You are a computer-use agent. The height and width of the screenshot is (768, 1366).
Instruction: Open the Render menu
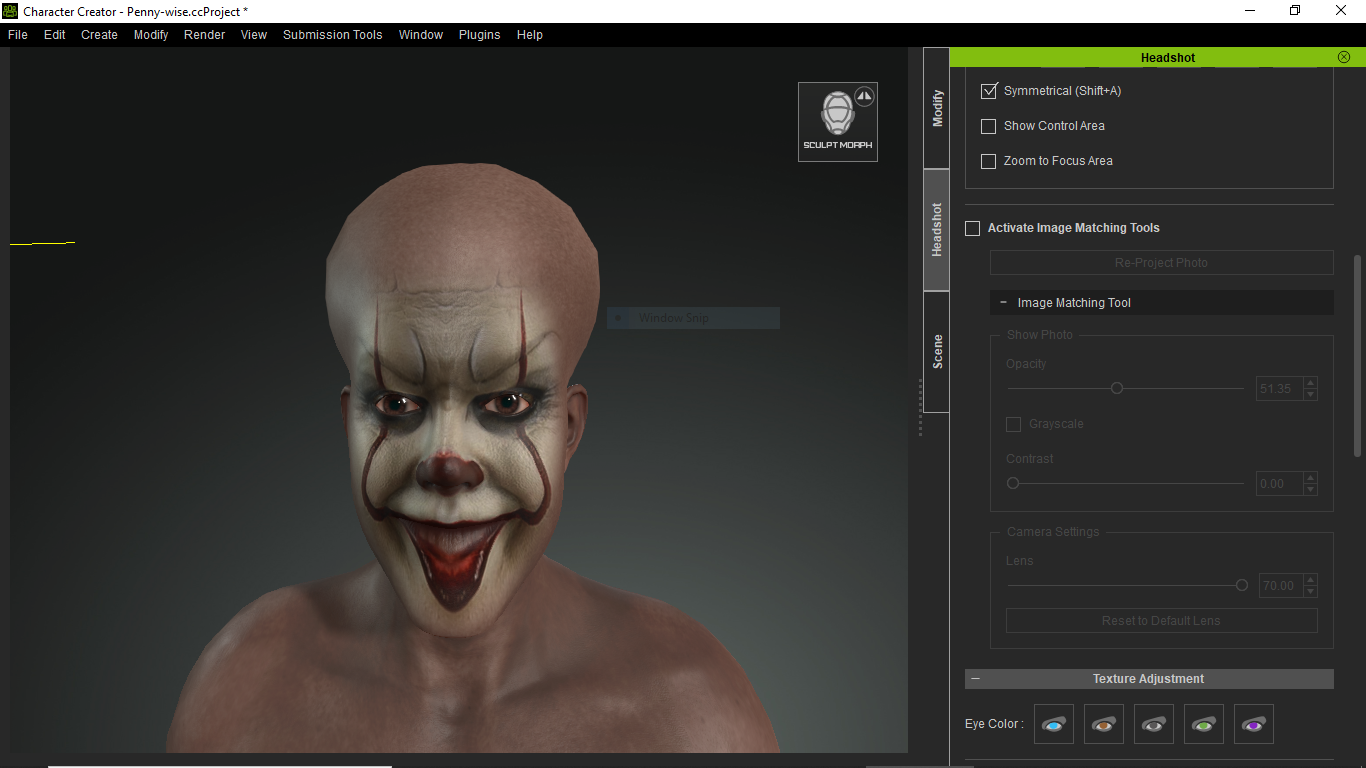(x=205, y=34)
